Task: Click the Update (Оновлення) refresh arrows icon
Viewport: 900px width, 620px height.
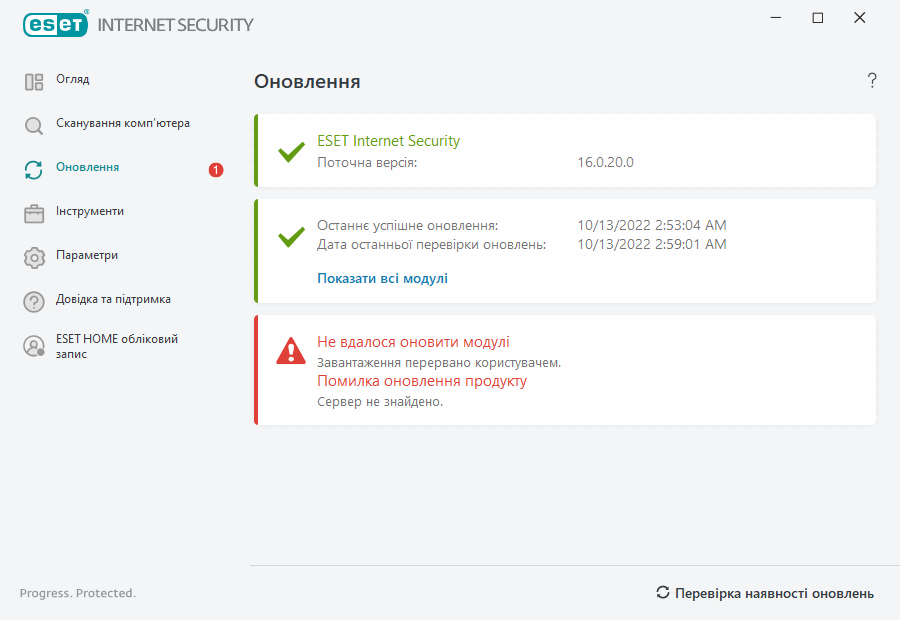Action: coord(34,170)
